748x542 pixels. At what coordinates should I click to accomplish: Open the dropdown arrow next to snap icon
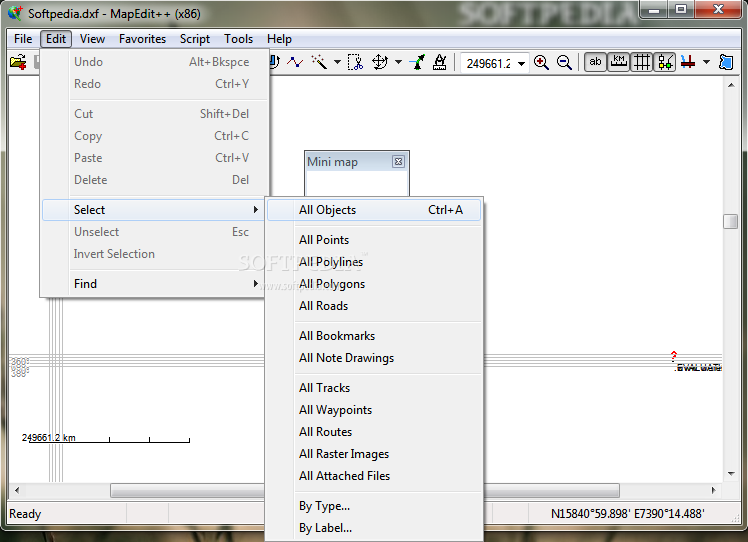click(706, 62)
